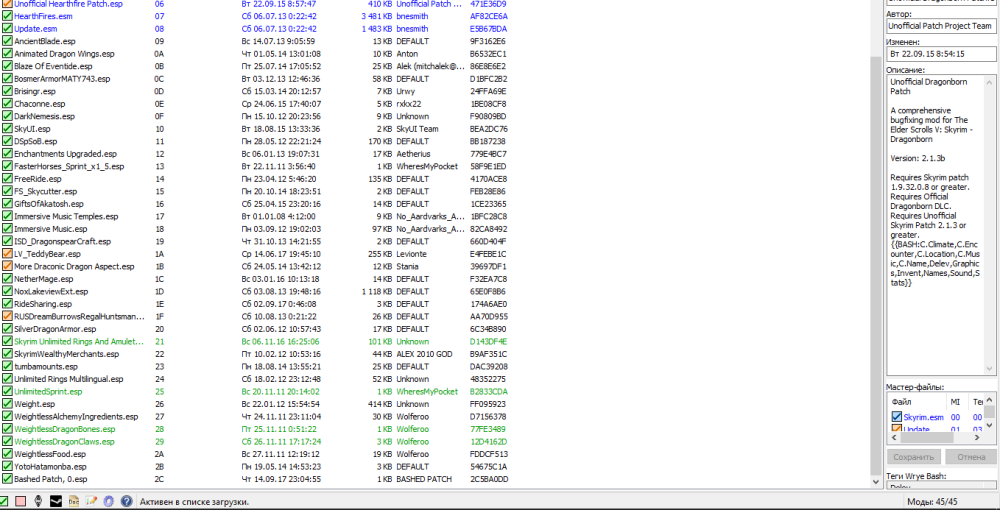Select DarkNemesis.esp in the mod list
Image resolution: width=1000 pixels, height=510 pixels.
click(44, 117)
